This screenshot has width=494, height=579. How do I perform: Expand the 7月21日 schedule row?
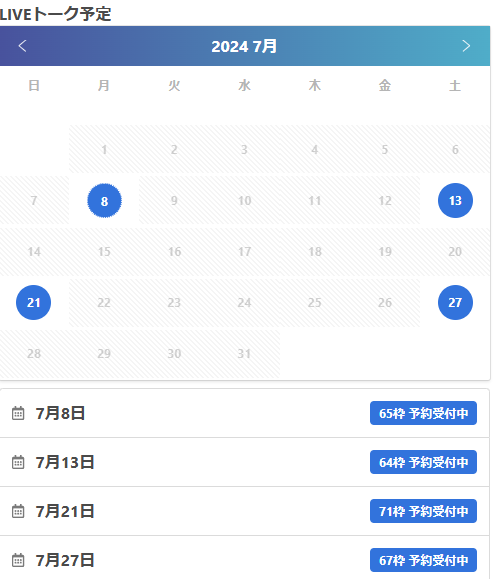[x=244, y=511]
